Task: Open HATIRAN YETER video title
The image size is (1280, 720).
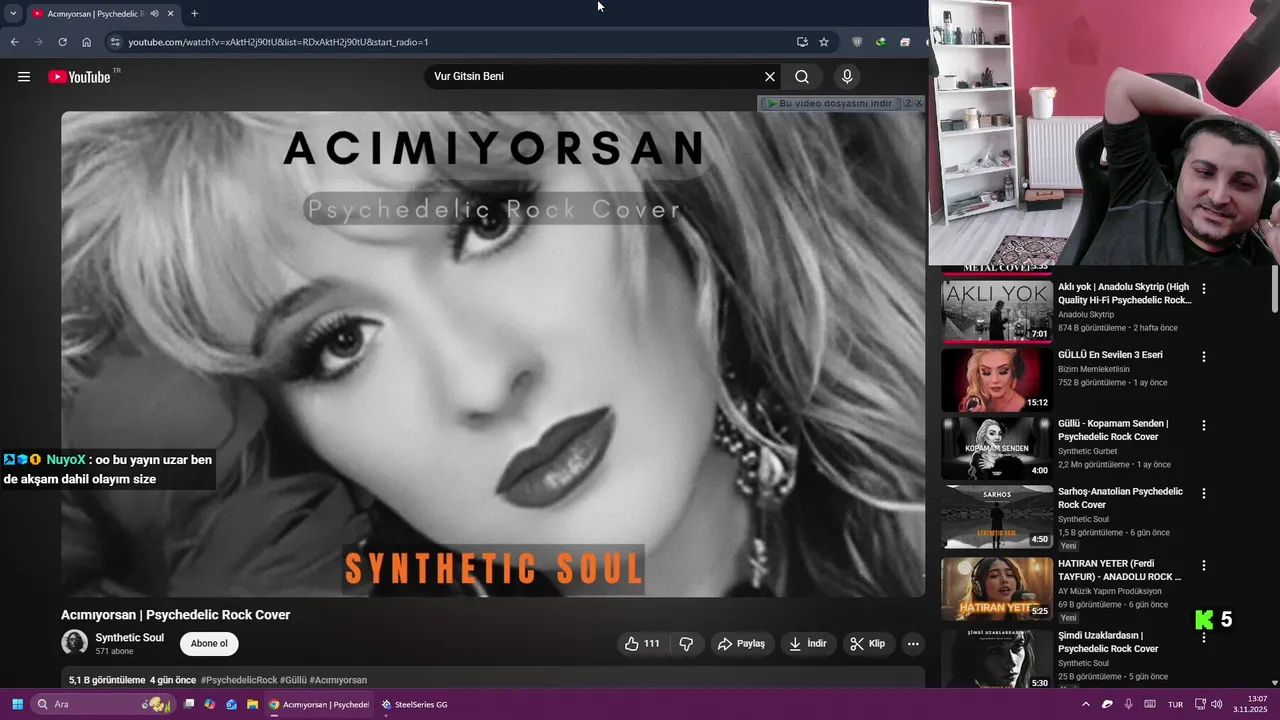Action: pos(1120,570)
